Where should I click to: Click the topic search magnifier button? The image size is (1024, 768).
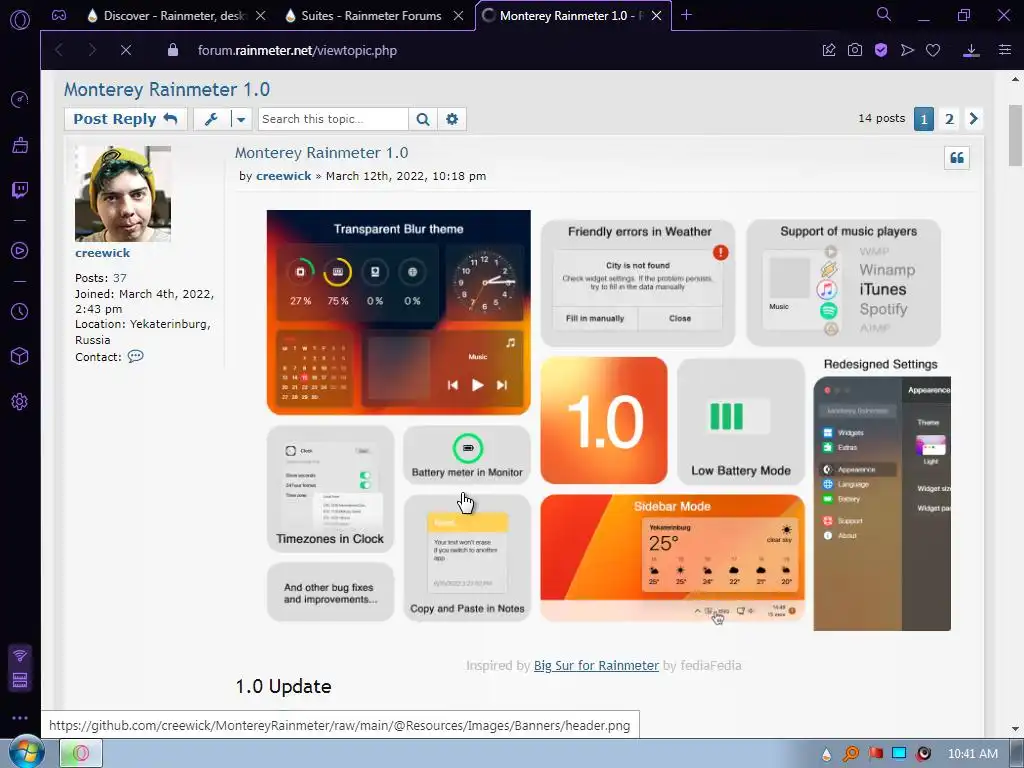click(x=423, y=119)
